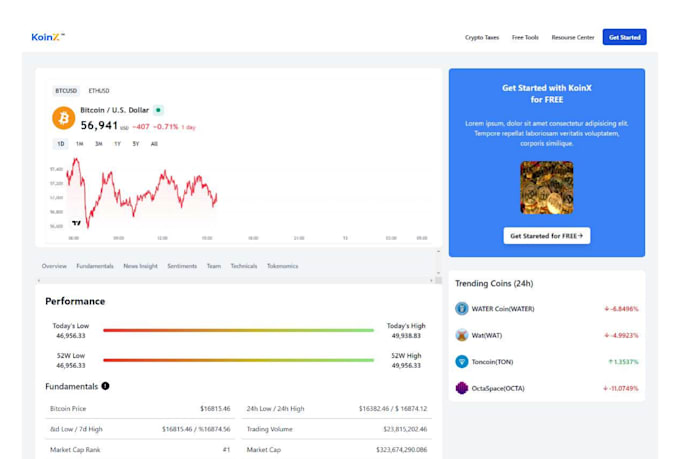
Task: Switch to the Tokenomics tab
Action: 283,266
